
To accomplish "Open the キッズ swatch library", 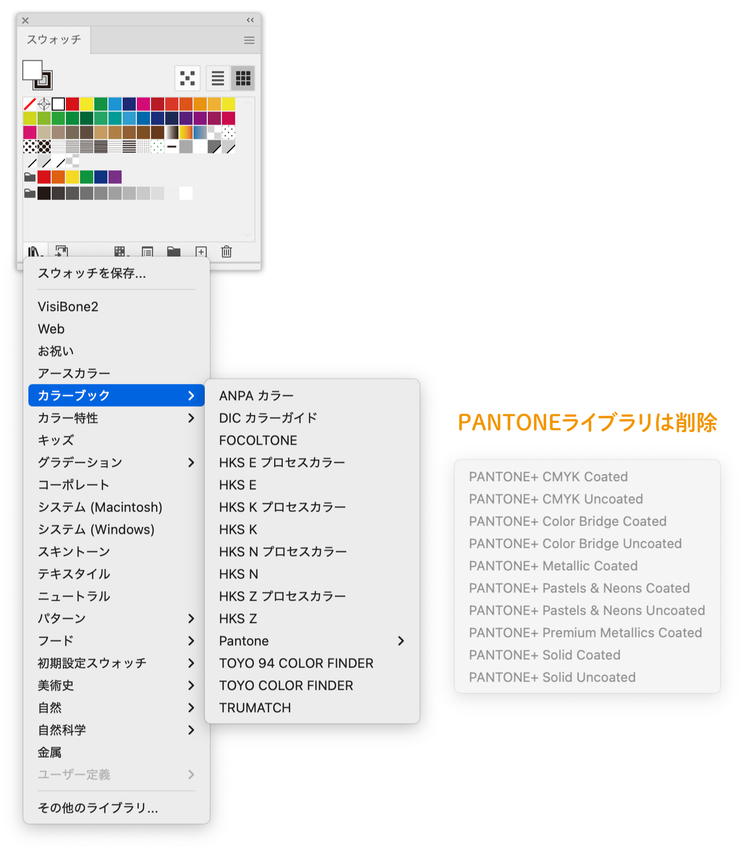I will (x=116, y=440).
